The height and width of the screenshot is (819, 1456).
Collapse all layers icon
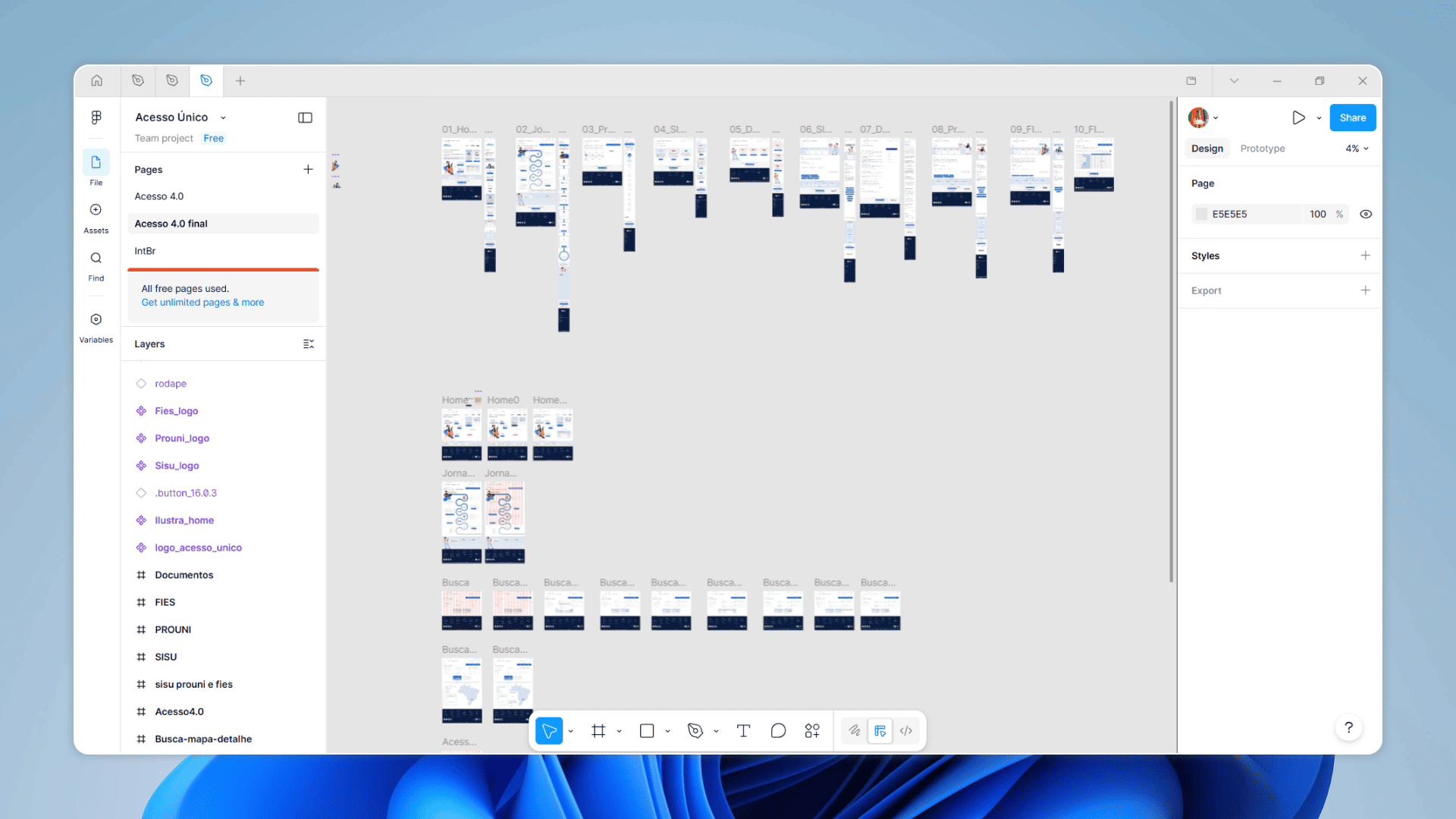coord(308,344)
